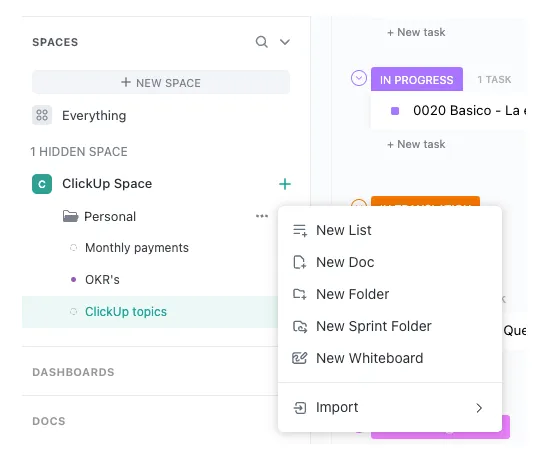The image size is (535, 454).
Task: Show the 1 Hidden Space link
Action: tap(79, 151)
